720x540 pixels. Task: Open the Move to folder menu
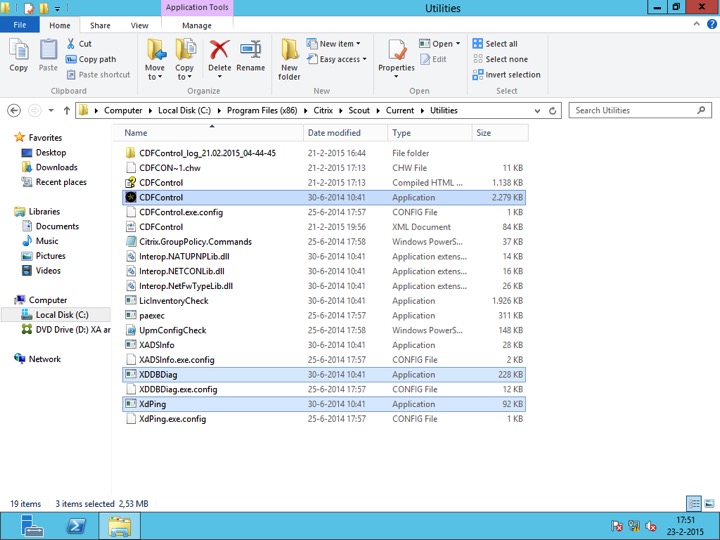pos(155,59)
